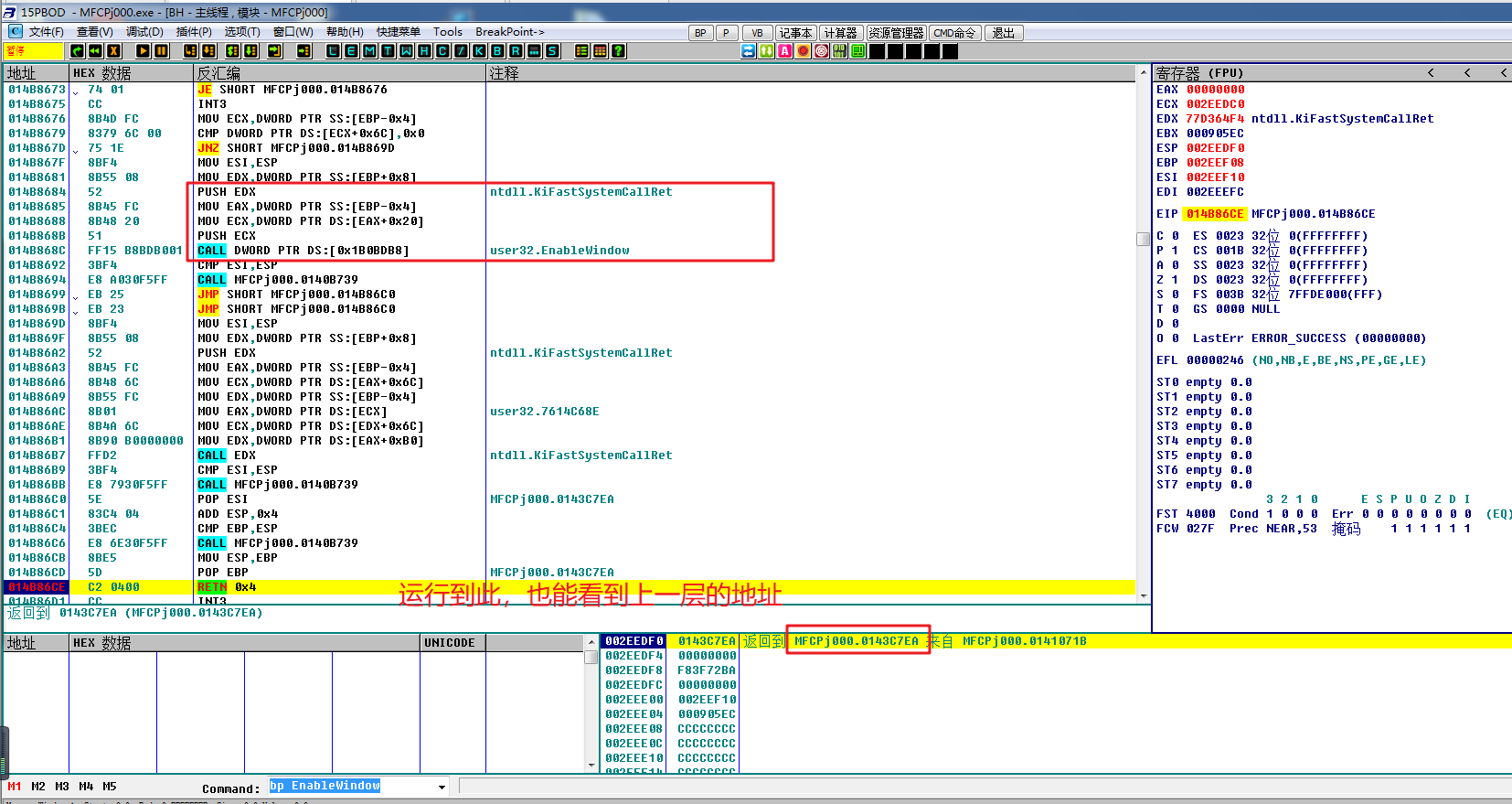Open the Breakpoints window (B icon)
The height and width of the screenshot is (804, 1512).
coord(498,51)
